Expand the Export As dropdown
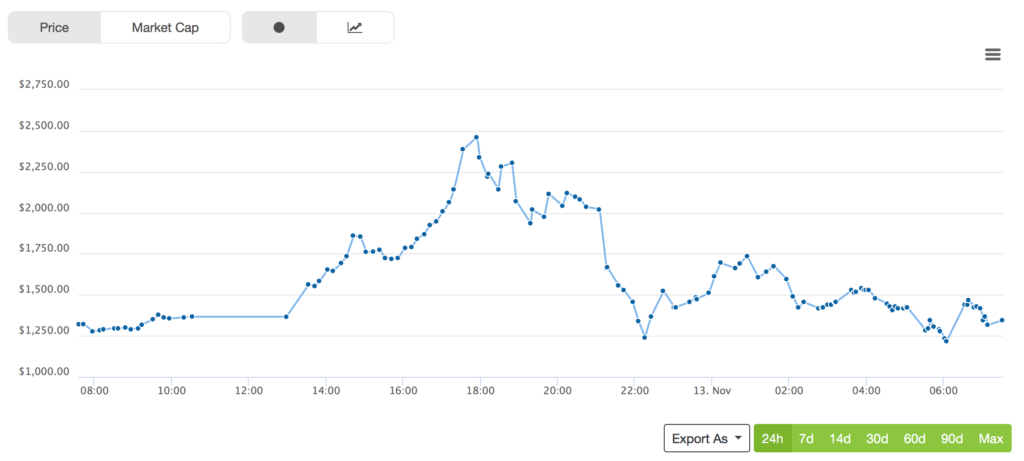 point(707,439)
